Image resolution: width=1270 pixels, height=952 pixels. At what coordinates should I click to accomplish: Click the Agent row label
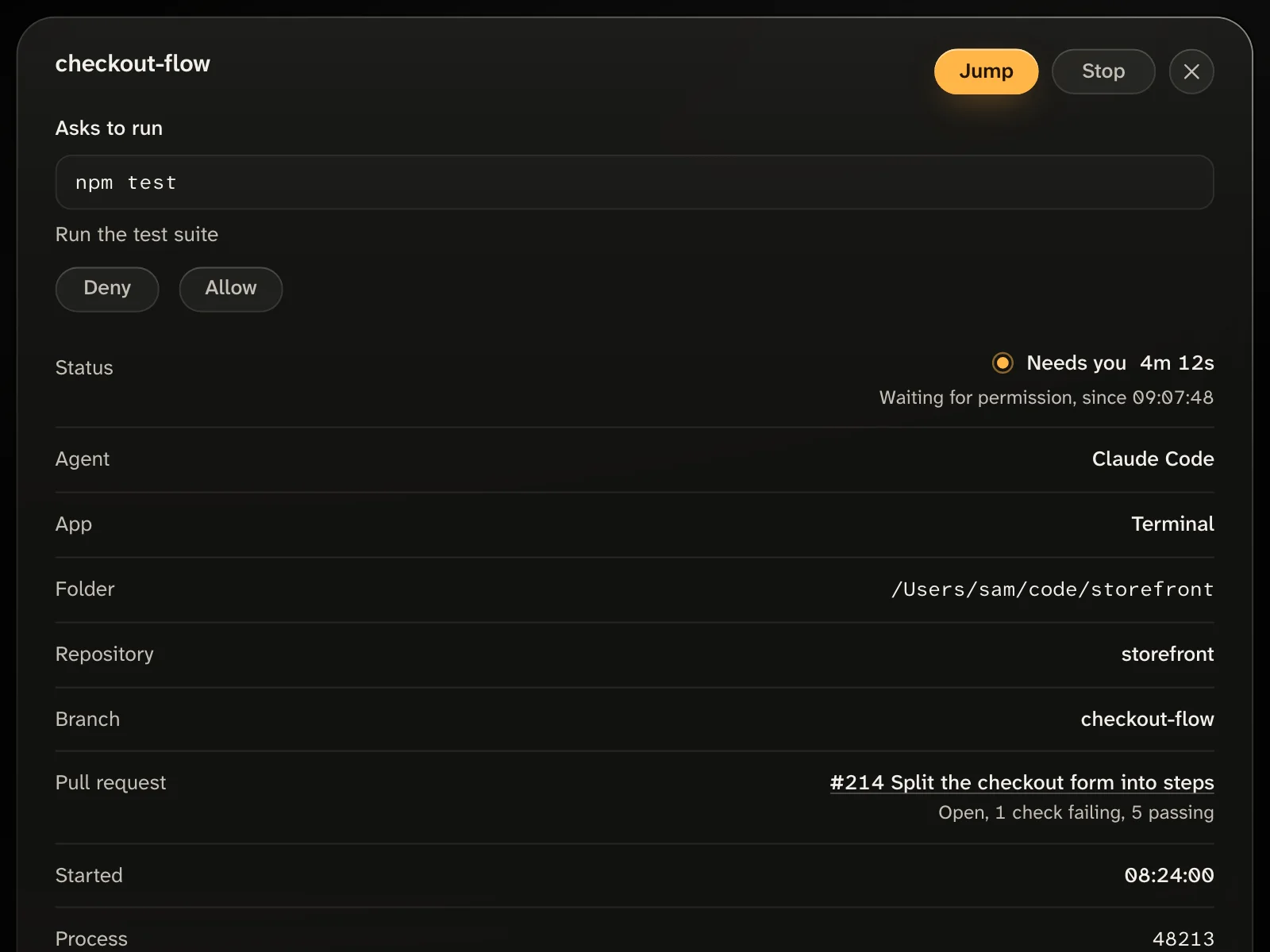coord(83,459)
